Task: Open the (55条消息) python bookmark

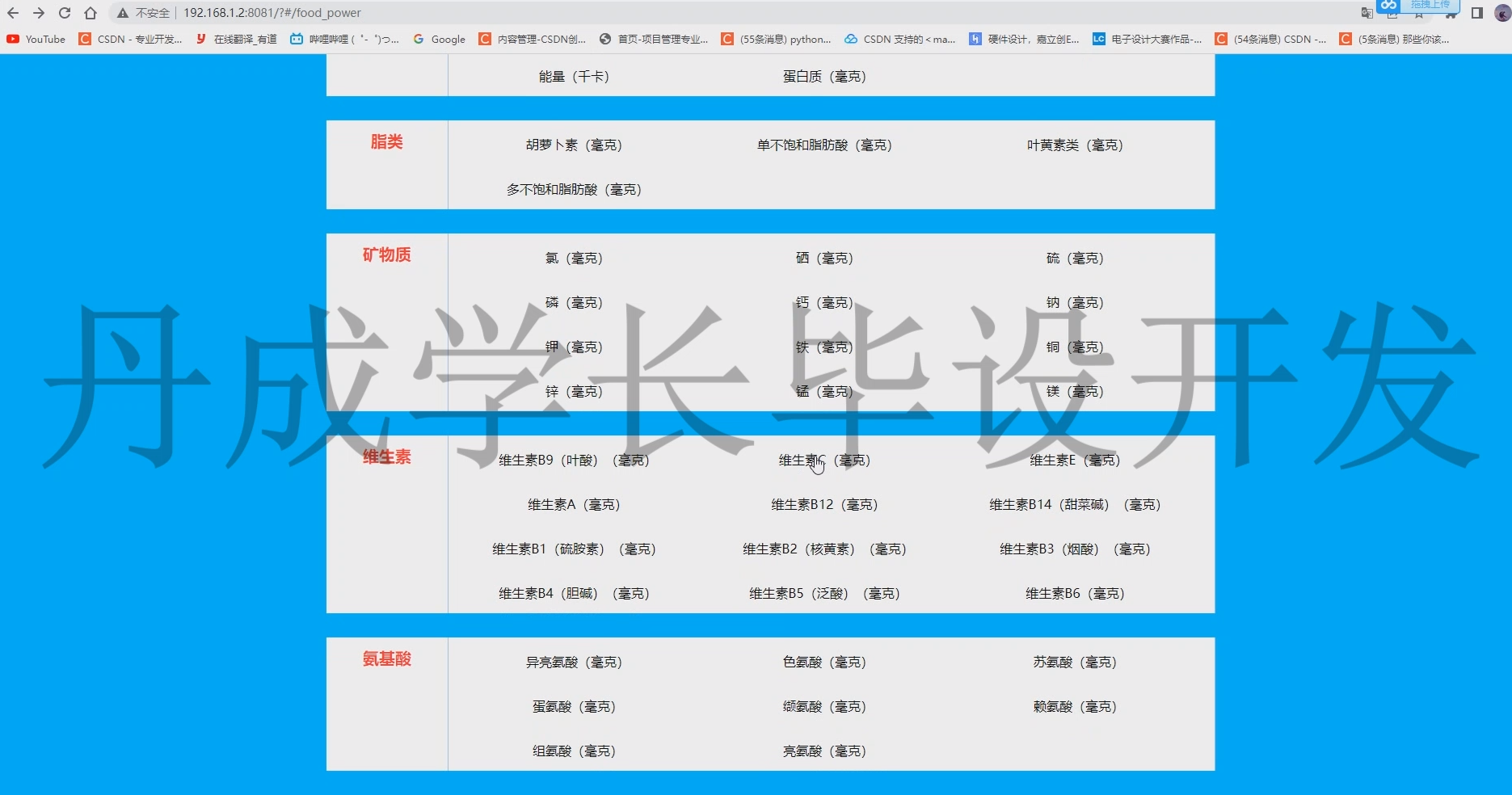Action: [x=776, y=39]
